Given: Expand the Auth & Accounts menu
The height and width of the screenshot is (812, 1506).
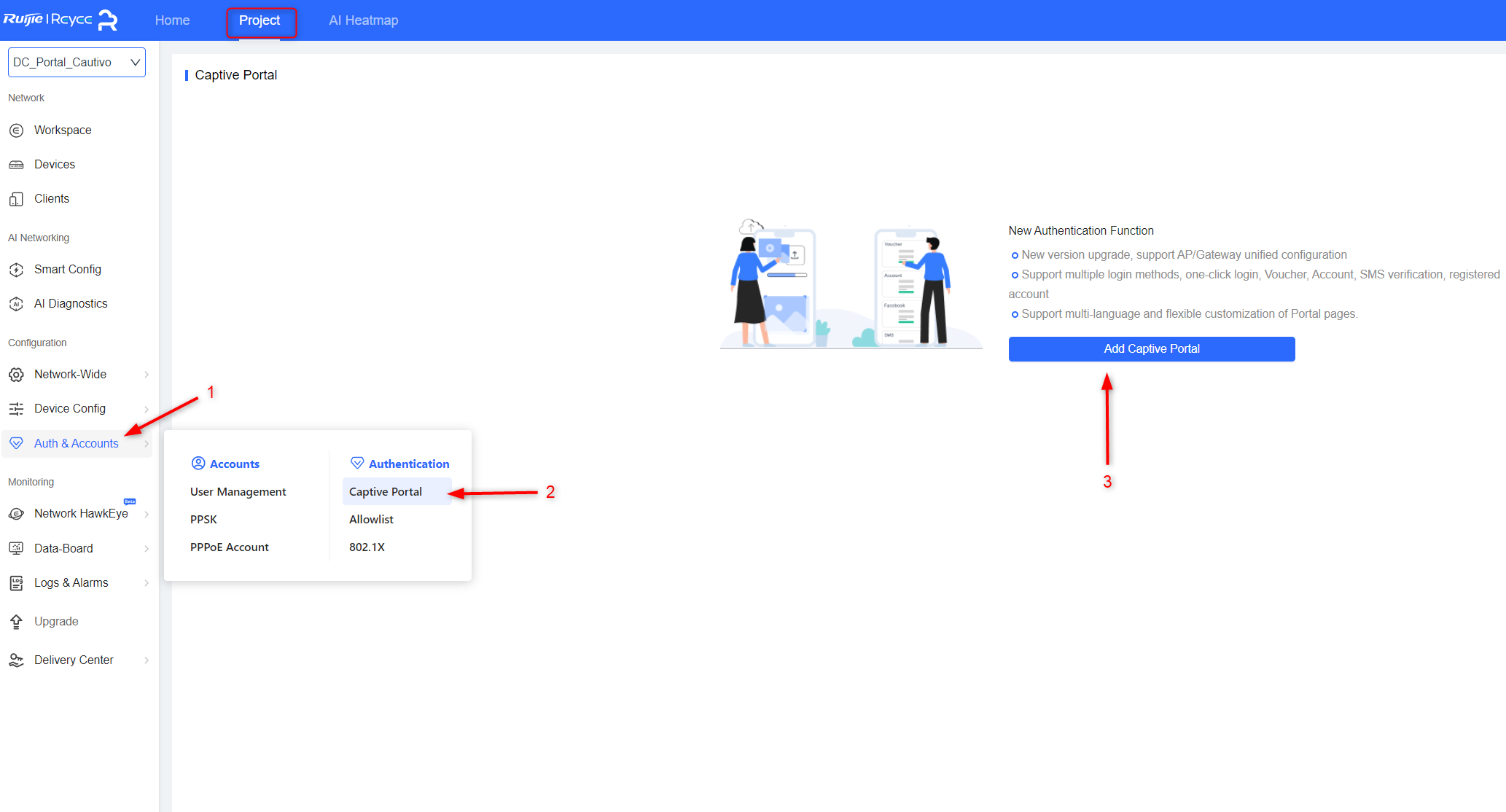Looking at the screenshot, I should coord(76,443).
